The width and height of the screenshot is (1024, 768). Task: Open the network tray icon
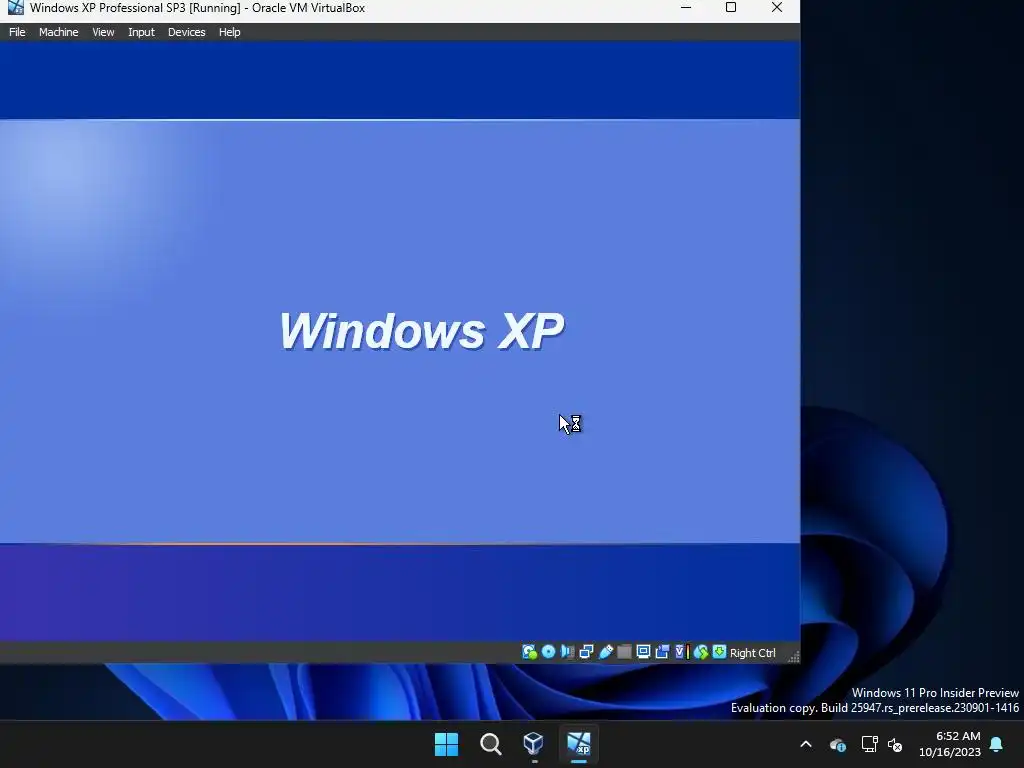tap(869, 744)
